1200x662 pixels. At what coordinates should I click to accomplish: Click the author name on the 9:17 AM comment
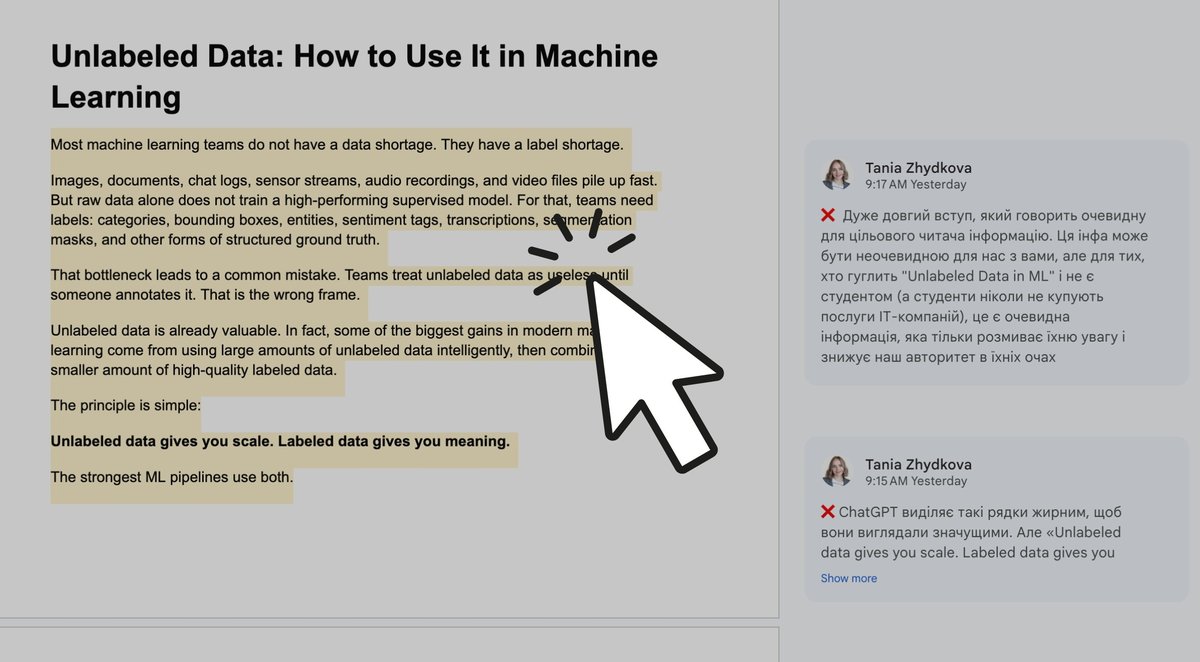point(918,168)
